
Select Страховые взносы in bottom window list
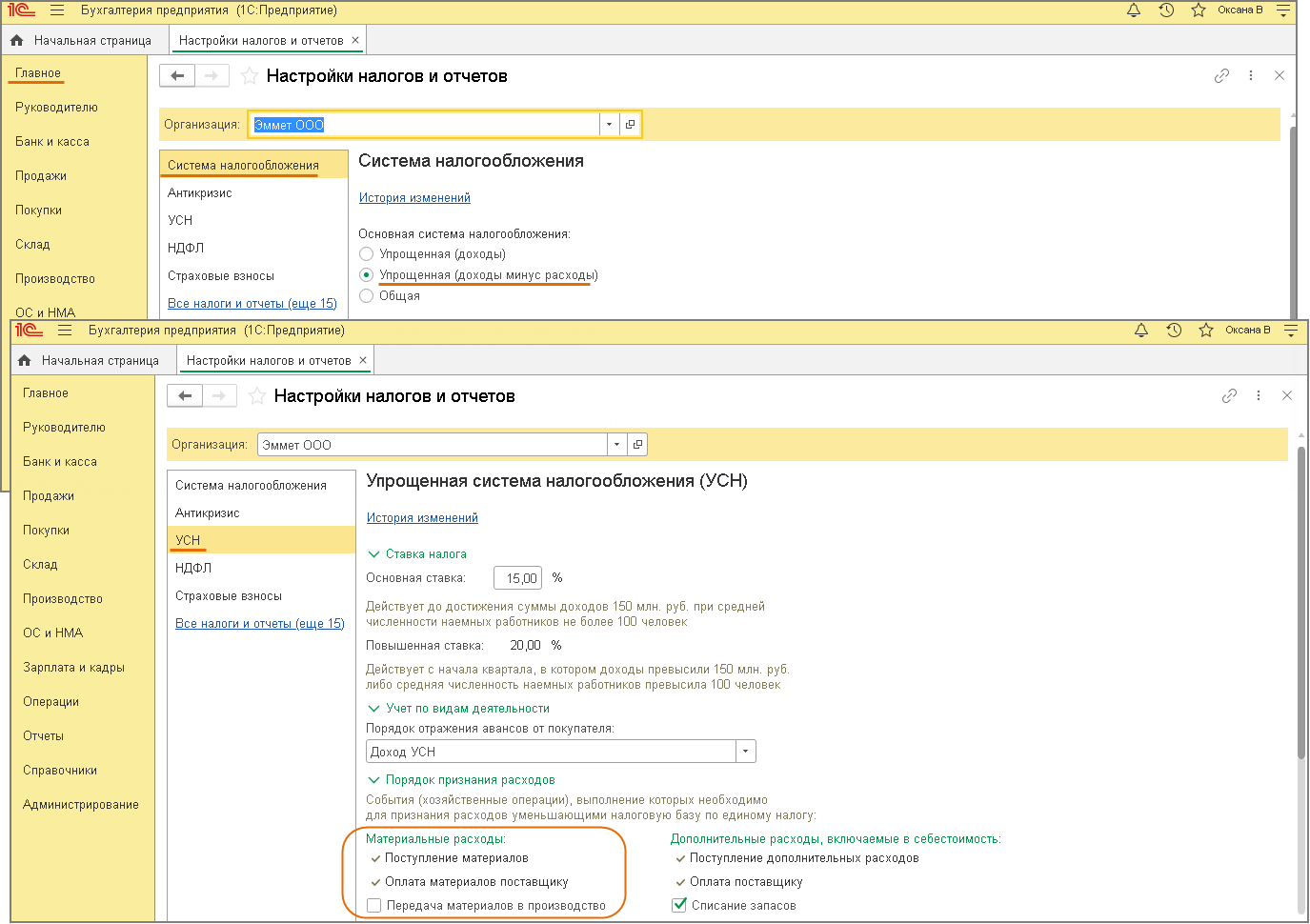click(x=261, y=596)
